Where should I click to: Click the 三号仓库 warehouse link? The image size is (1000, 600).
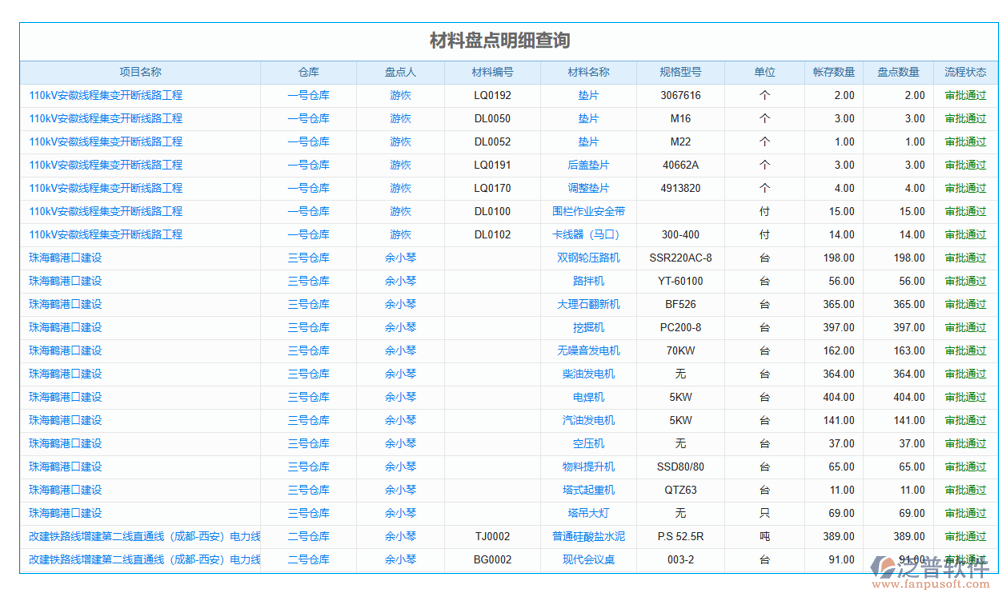click(x=310, y=257)
